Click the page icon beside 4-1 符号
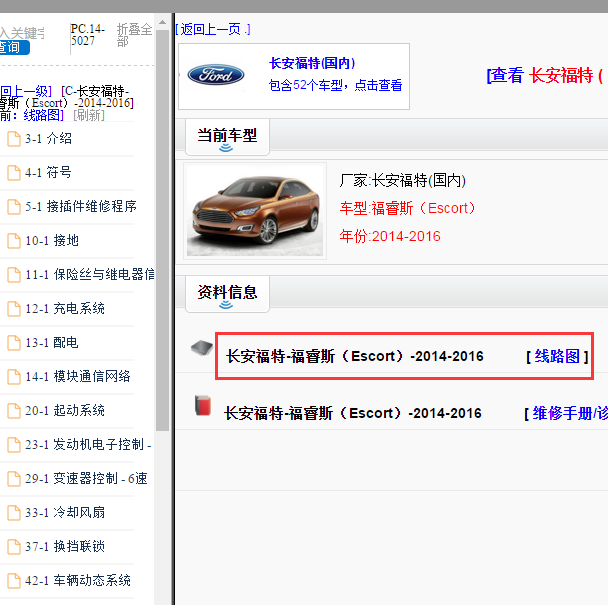The image size is (608, 605). pos(14,173)
